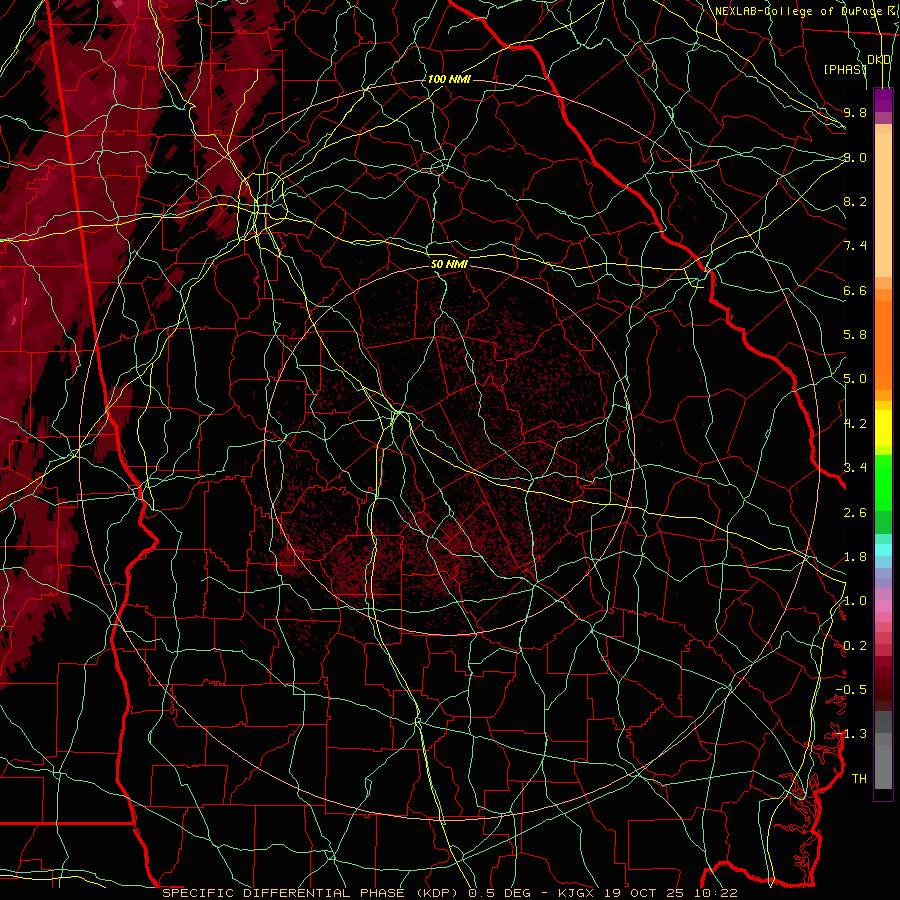Click the "2.6" color scale label
Image resolution: width=900 pixels, height=900 pixels.
point(855,513)
